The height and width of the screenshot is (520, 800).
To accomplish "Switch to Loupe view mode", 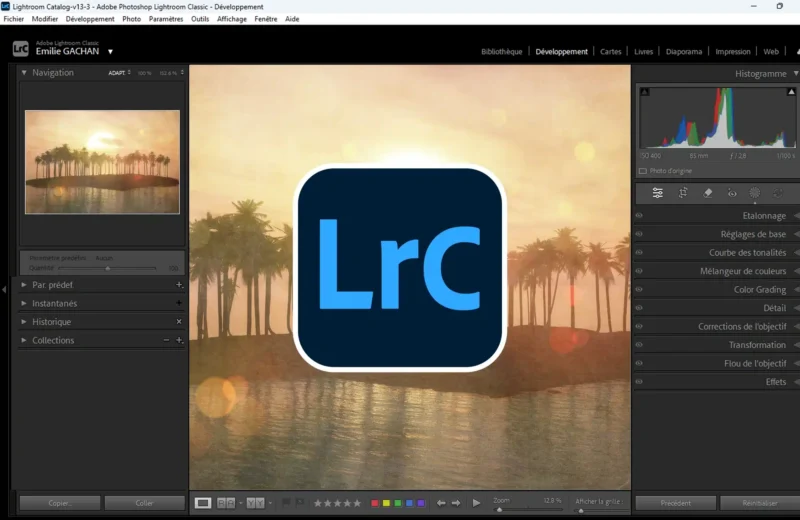I will pyautogui.click(x=203, y=503).
